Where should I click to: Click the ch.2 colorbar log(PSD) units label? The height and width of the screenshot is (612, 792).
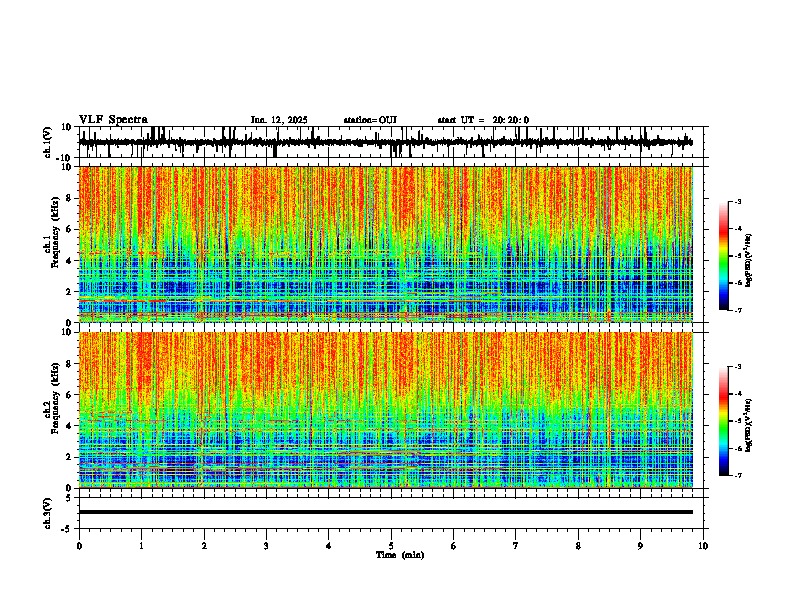[x=749, y=425]
